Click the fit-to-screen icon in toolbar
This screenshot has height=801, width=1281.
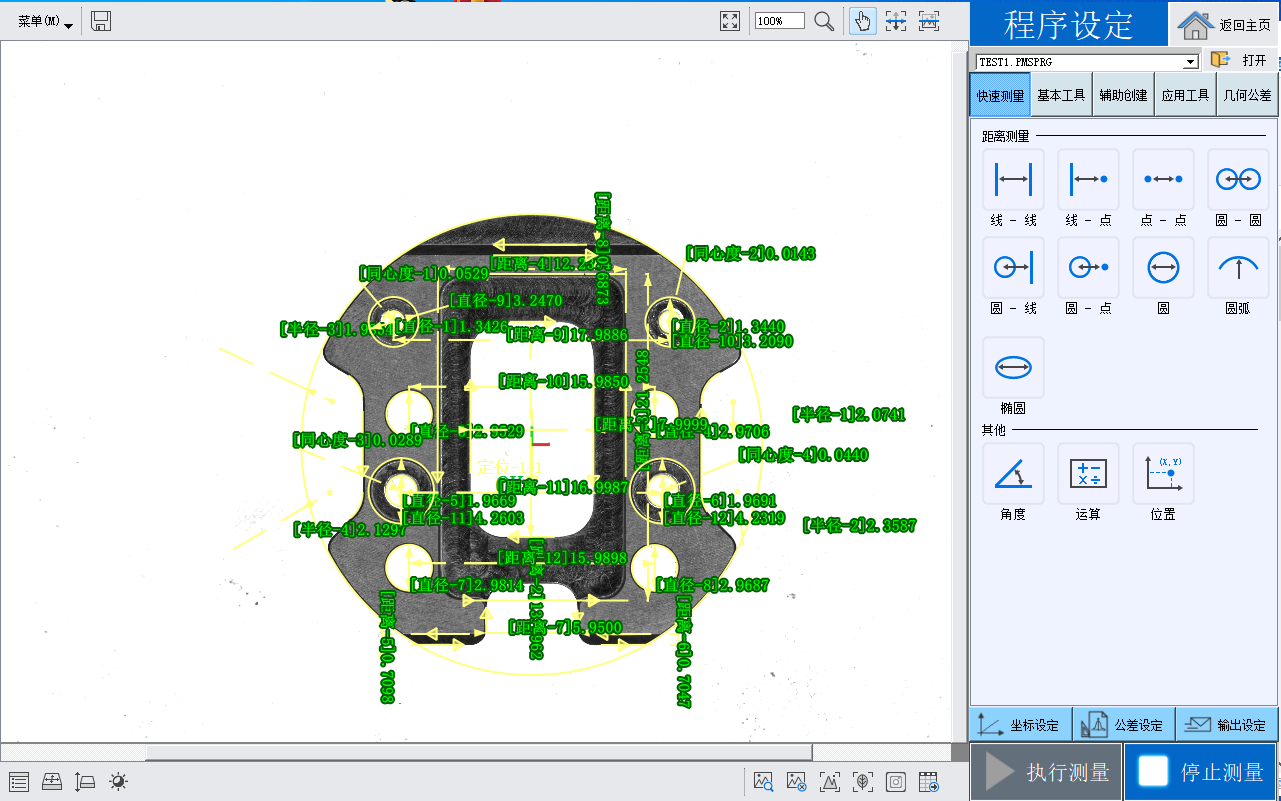(730, 21)
